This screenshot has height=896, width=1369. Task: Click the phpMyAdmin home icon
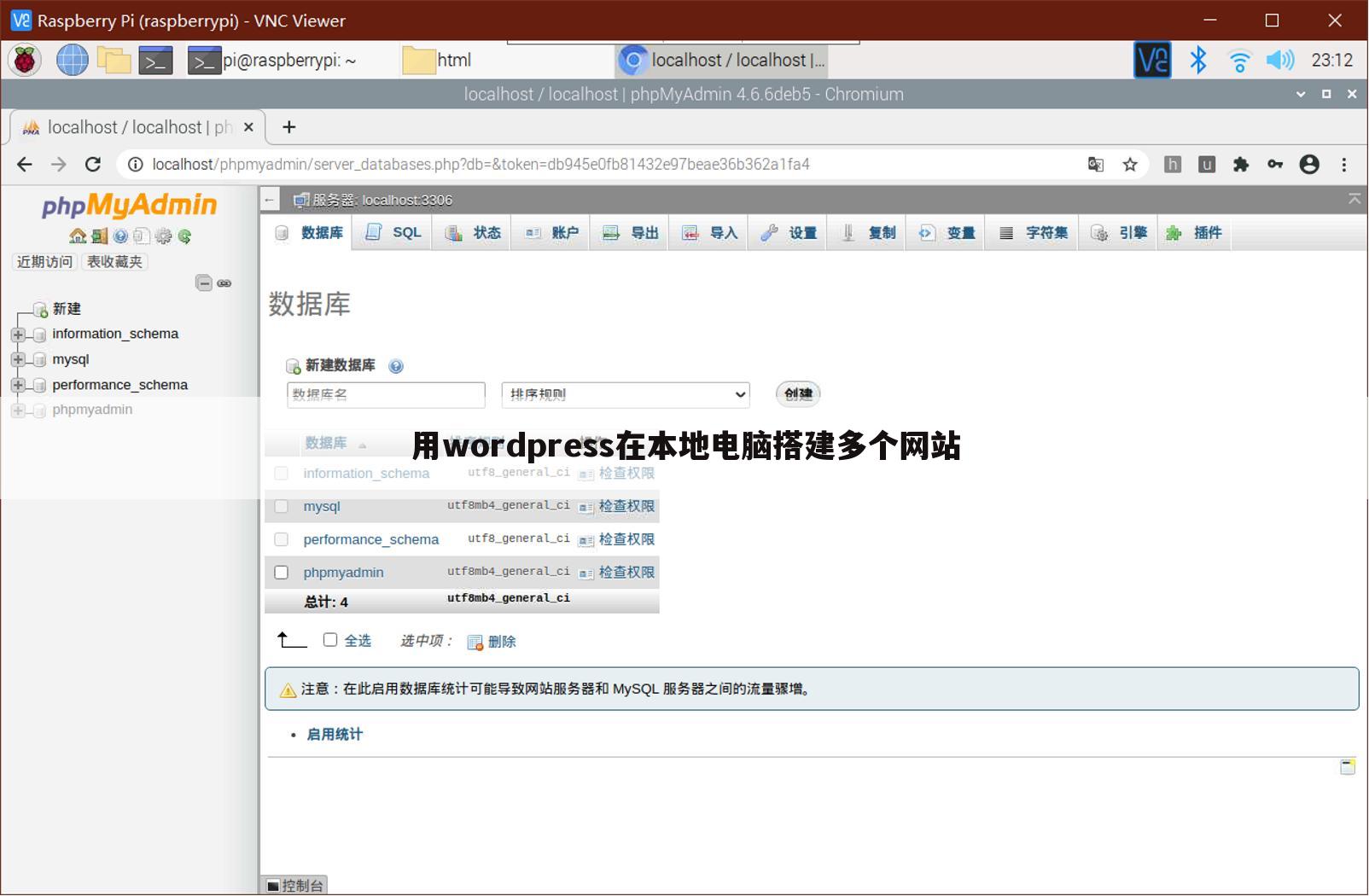79,236
